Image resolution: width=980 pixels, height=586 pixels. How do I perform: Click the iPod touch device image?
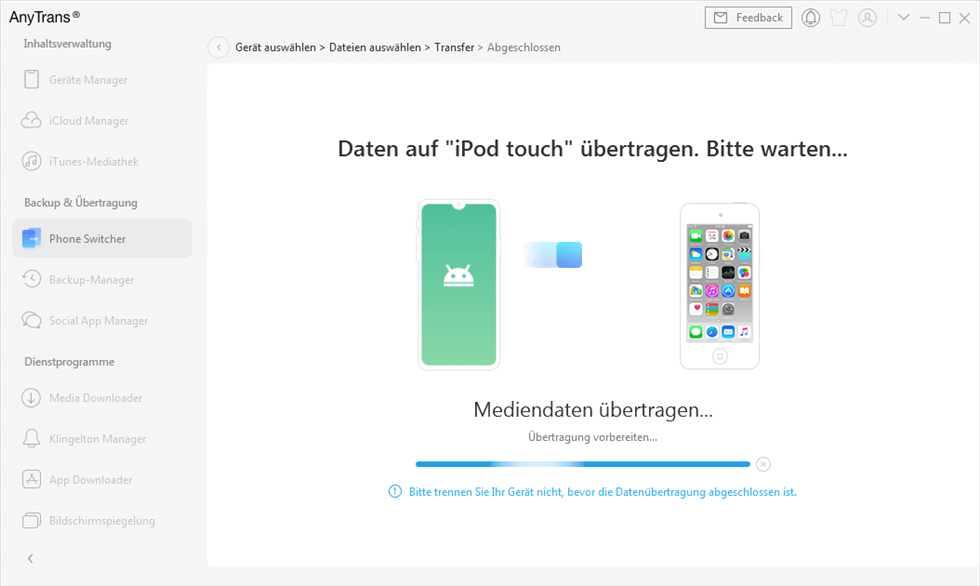click(719, 286)
